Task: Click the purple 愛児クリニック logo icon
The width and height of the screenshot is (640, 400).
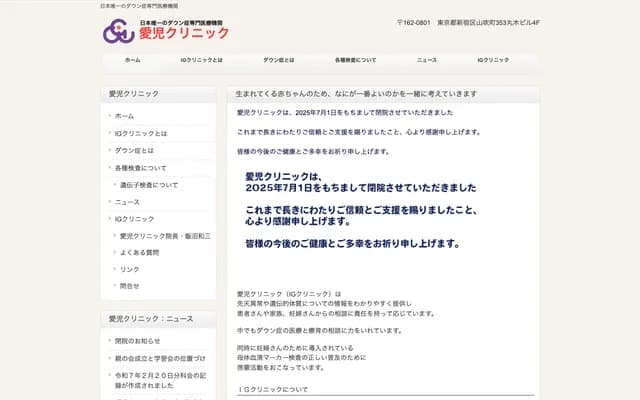Action: (119, 31)
